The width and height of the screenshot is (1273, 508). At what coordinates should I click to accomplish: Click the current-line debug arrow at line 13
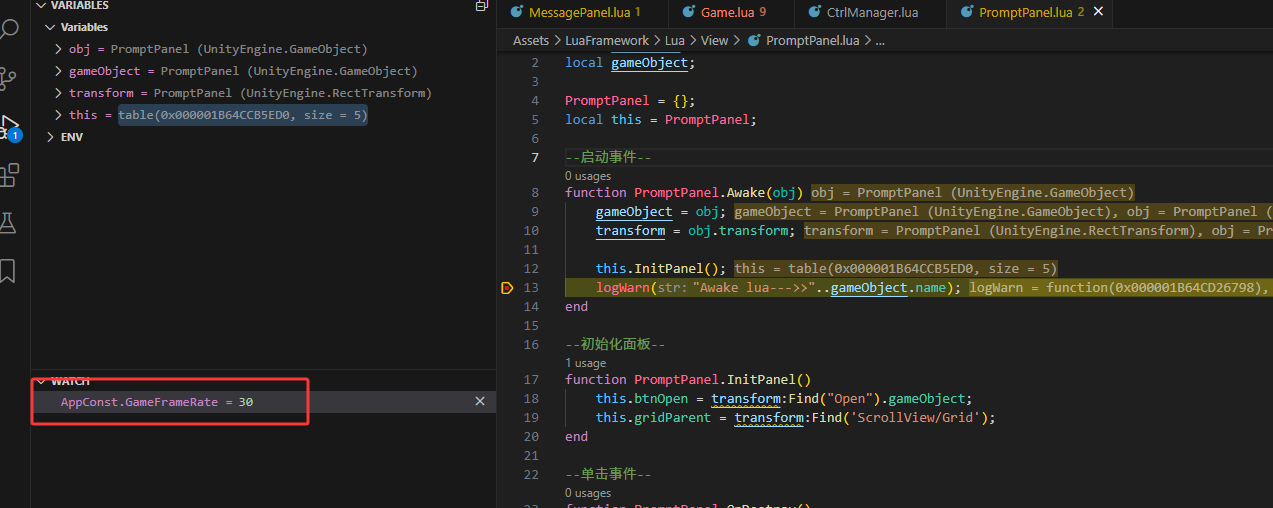pos(507,288)
